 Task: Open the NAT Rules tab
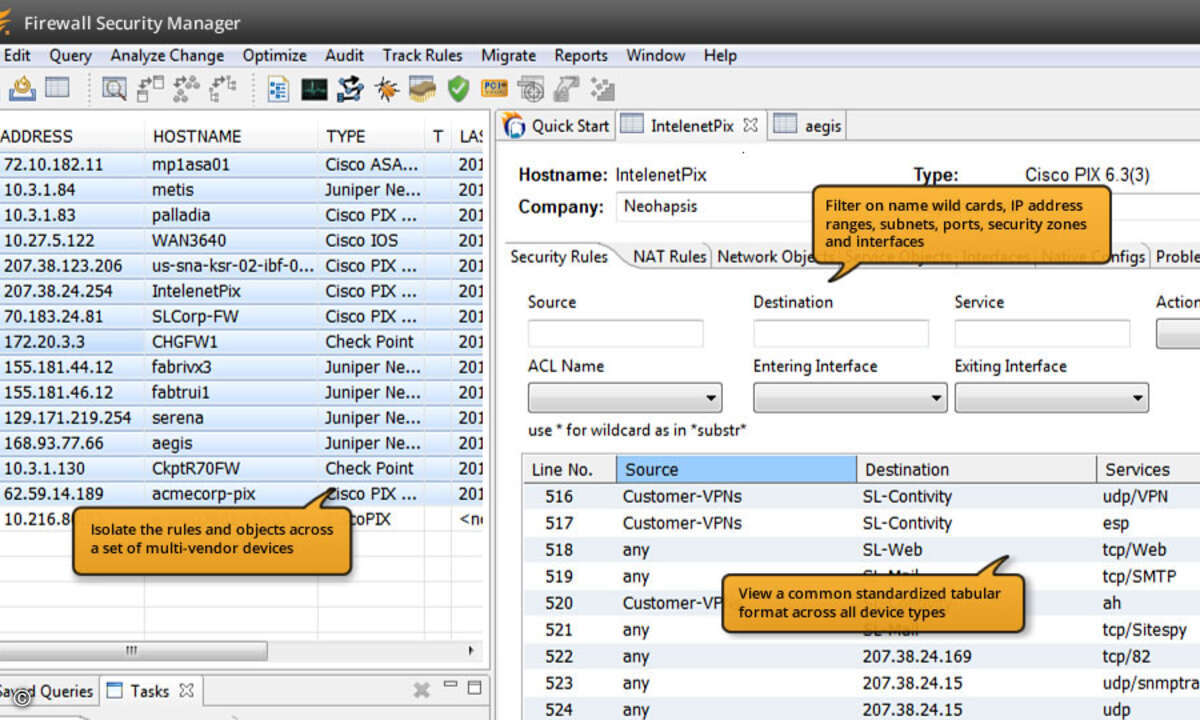coord(669,257)
